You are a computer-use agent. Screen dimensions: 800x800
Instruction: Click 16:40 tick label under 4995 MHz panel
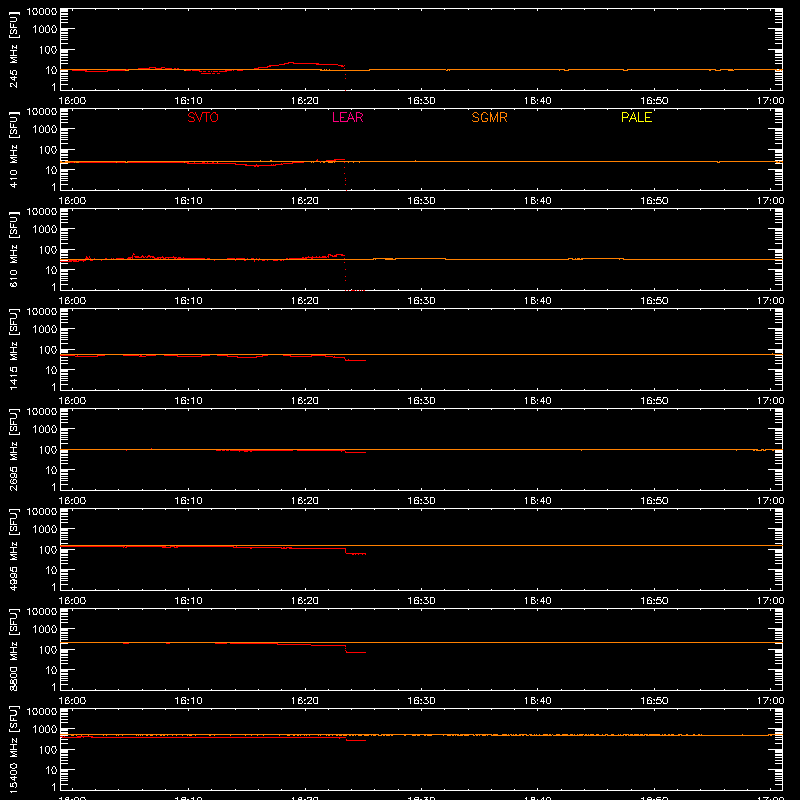pyautogui.click(x=537, y=601)
